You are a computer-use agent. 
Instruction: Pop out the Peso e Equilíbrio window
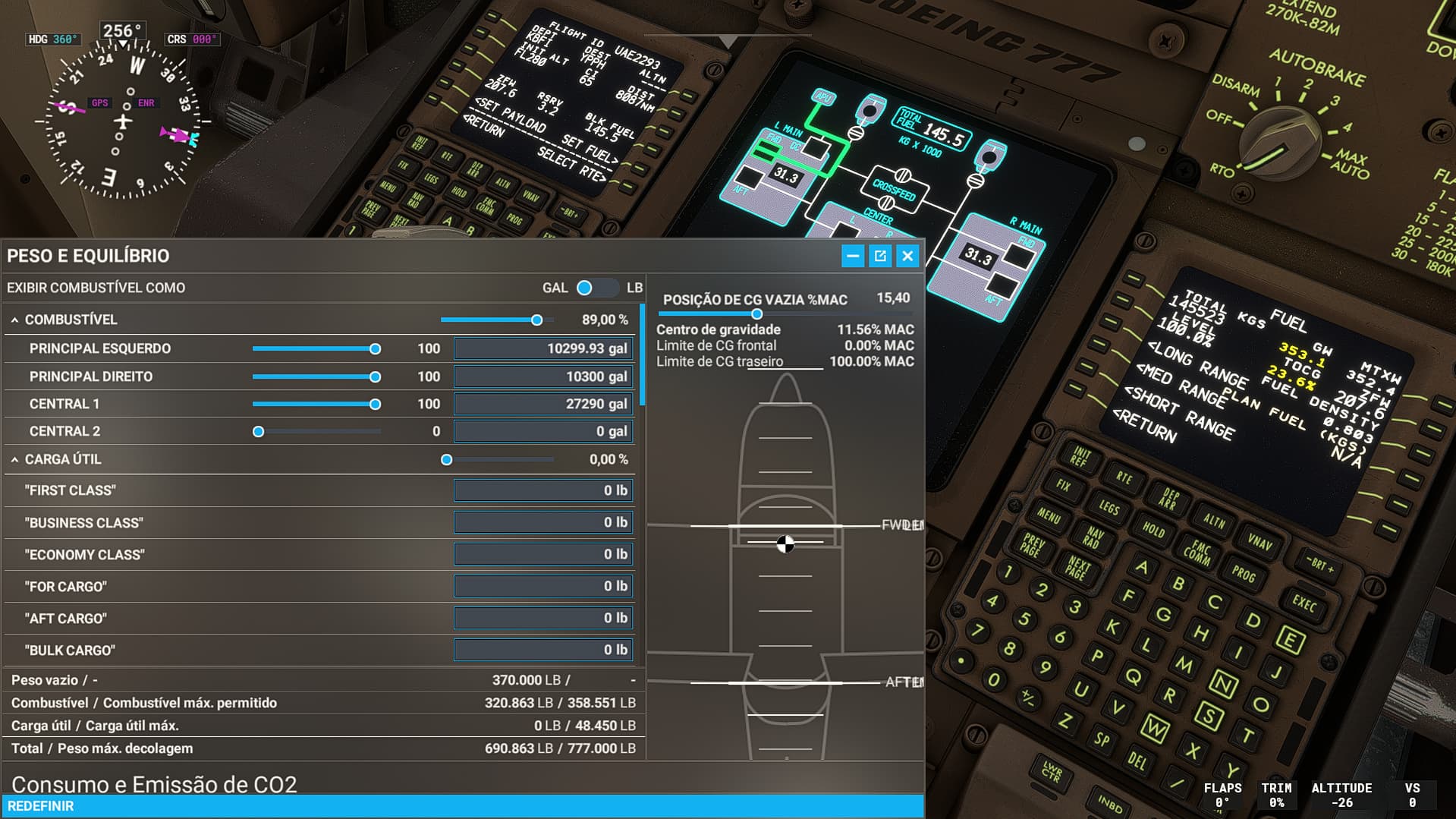(x=880, y=257)
